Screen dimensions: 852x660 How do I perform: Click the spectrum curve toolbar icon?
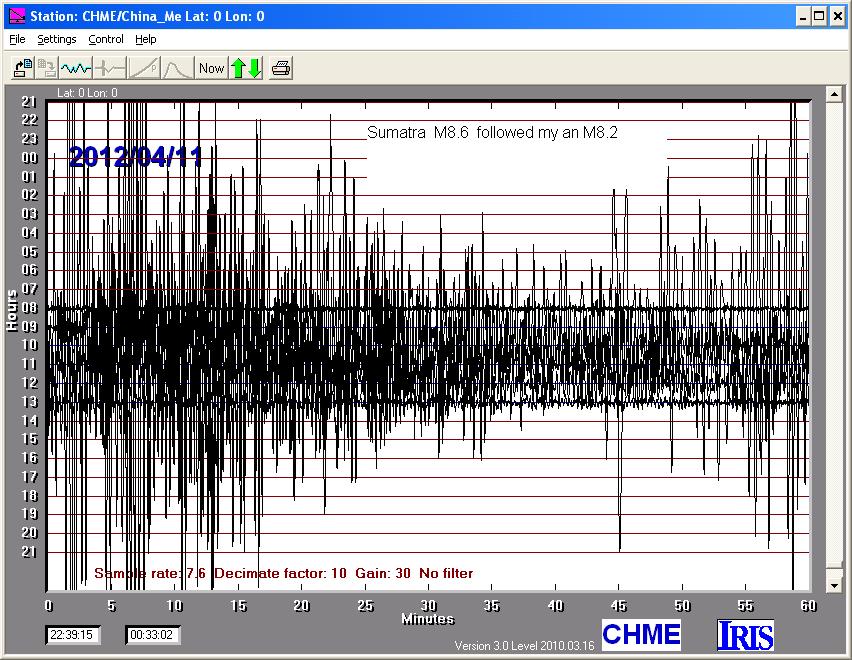click(x=177, y=68)
